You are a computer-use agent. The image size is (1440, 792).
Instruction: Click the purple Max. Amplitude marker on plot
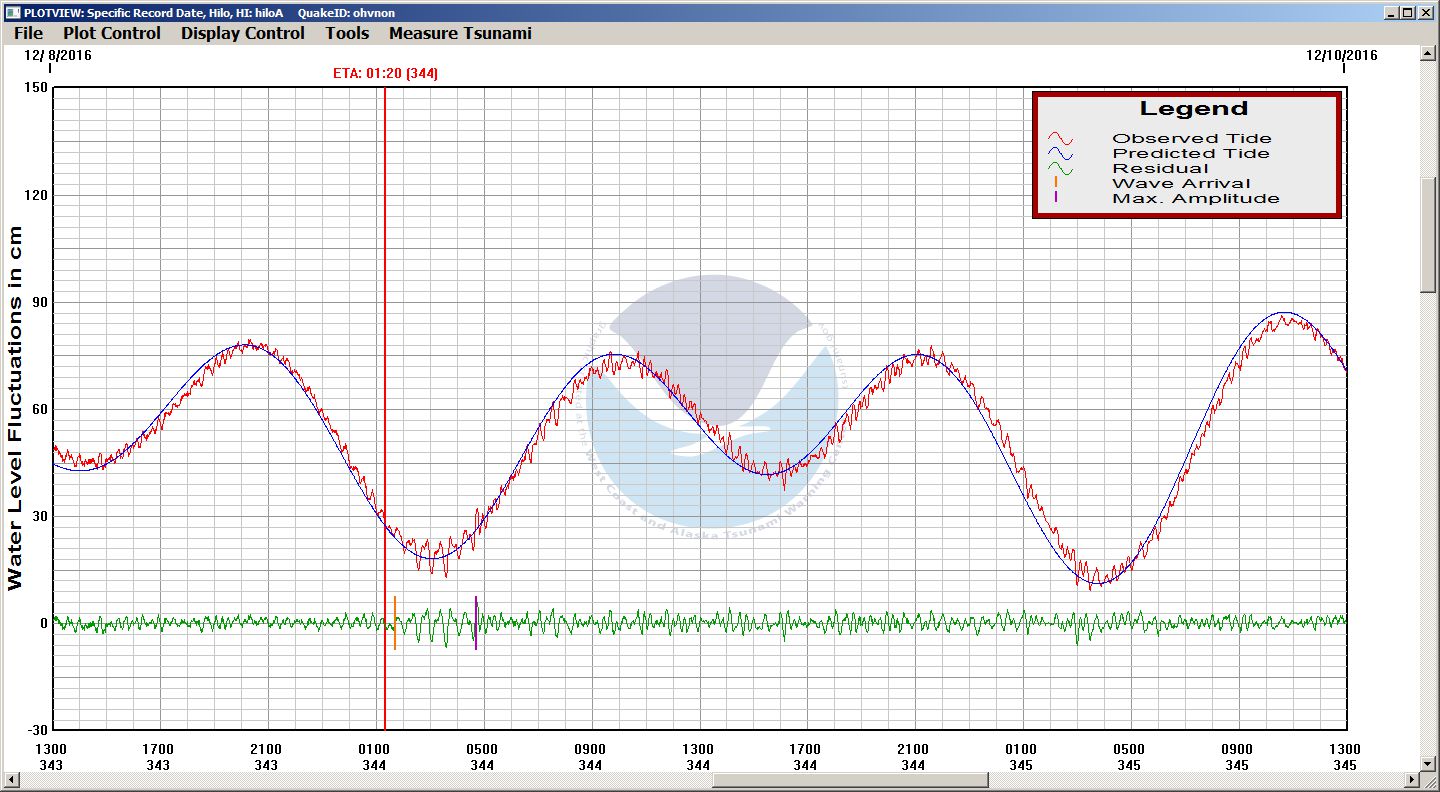[476, 623]
